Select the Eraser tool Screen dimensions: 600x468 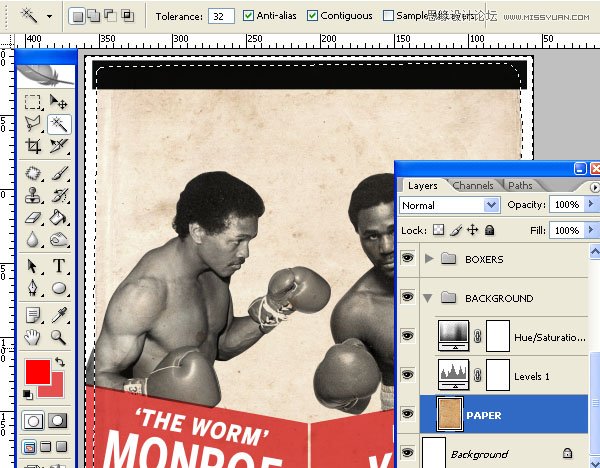click(x=33, y=218)
